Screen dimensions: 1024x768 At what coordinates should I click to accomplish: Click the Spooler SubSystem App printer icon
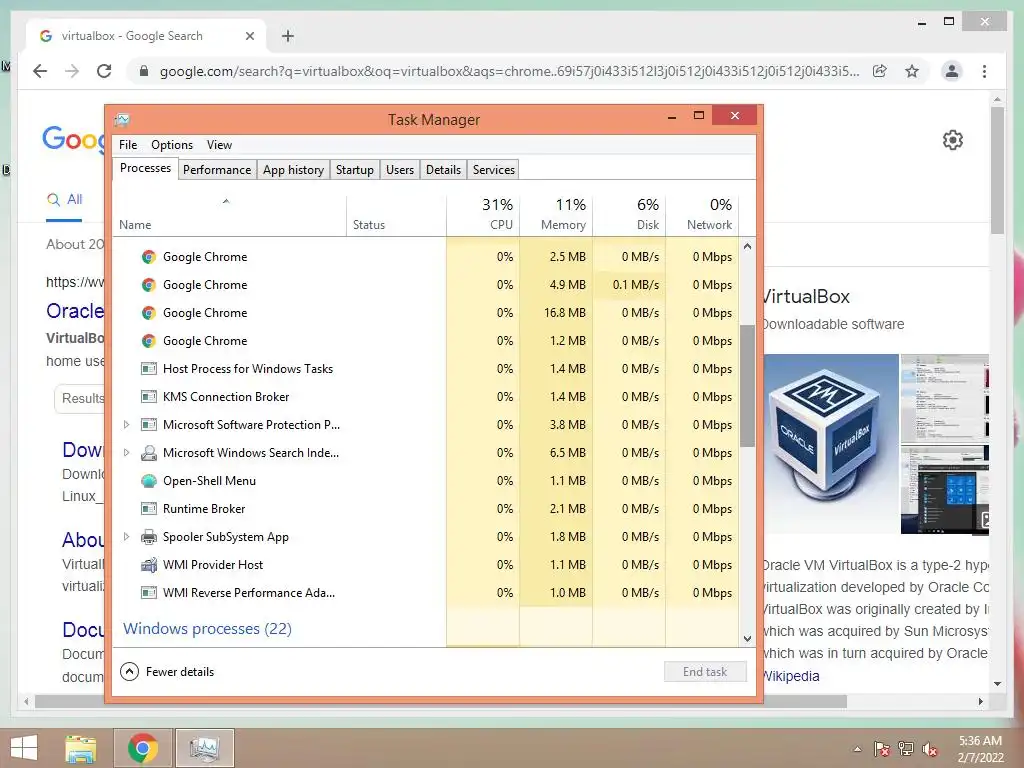[149, 537]
